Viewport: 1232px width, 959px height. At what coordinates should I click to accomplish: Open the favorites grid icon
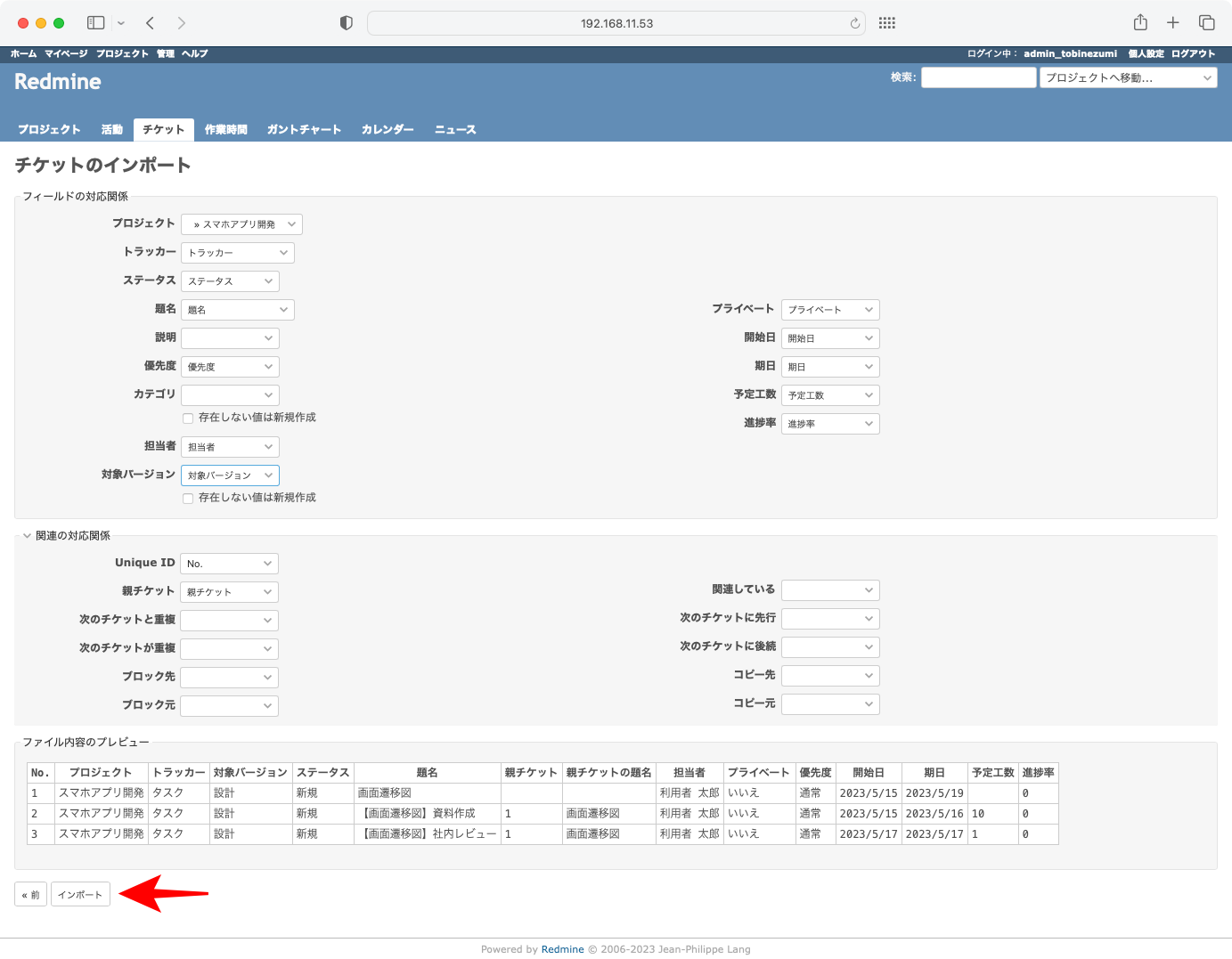(x=886, y=22)
